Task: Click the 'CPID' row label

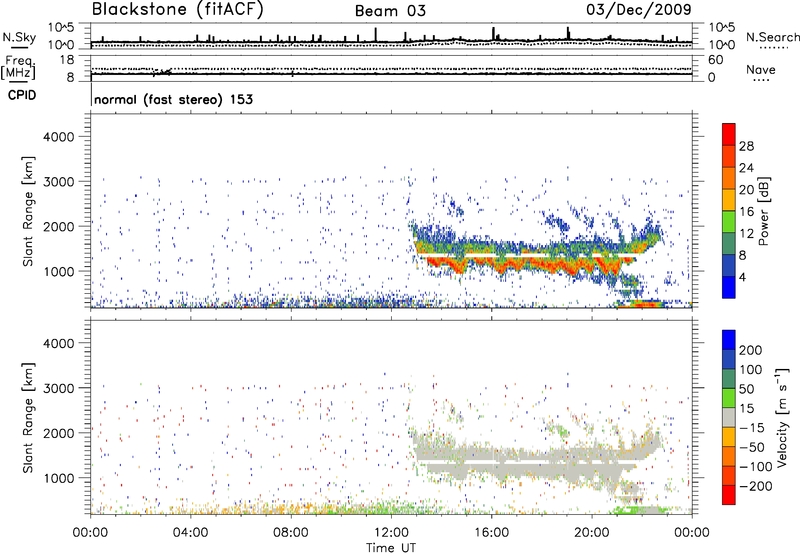Action: pyautogui.click(x=22, y=95)
